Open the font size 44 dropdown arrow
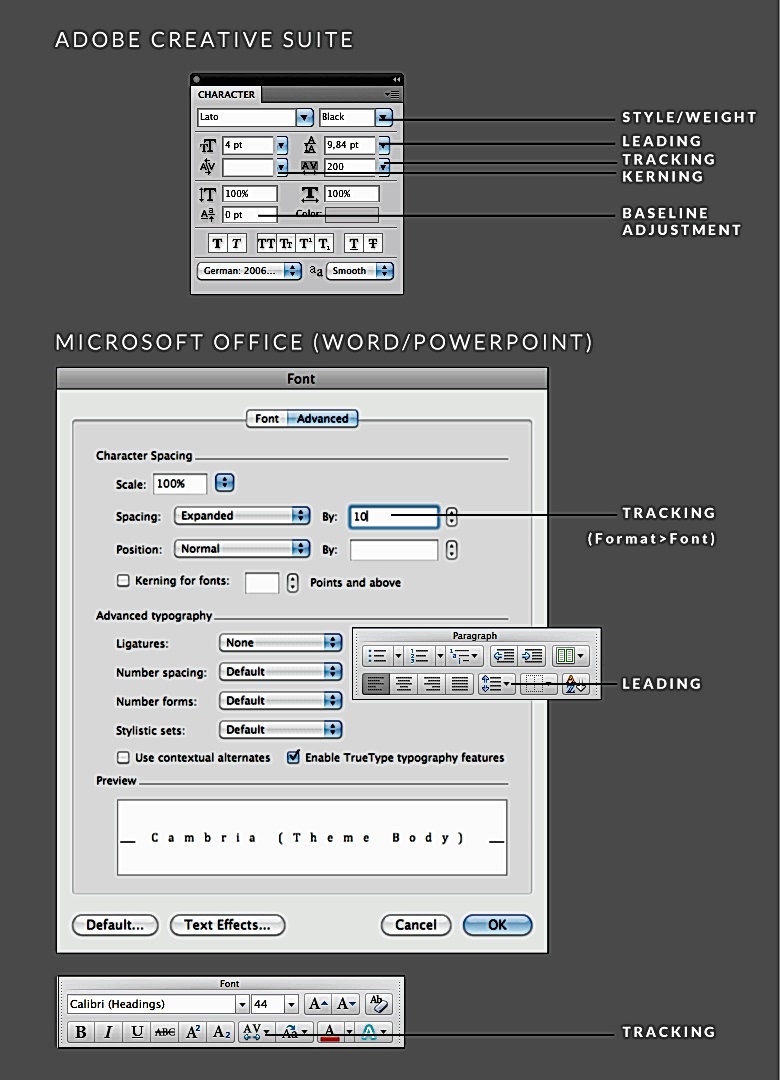Viewport: 780px width, 1080px height. 291,1004
